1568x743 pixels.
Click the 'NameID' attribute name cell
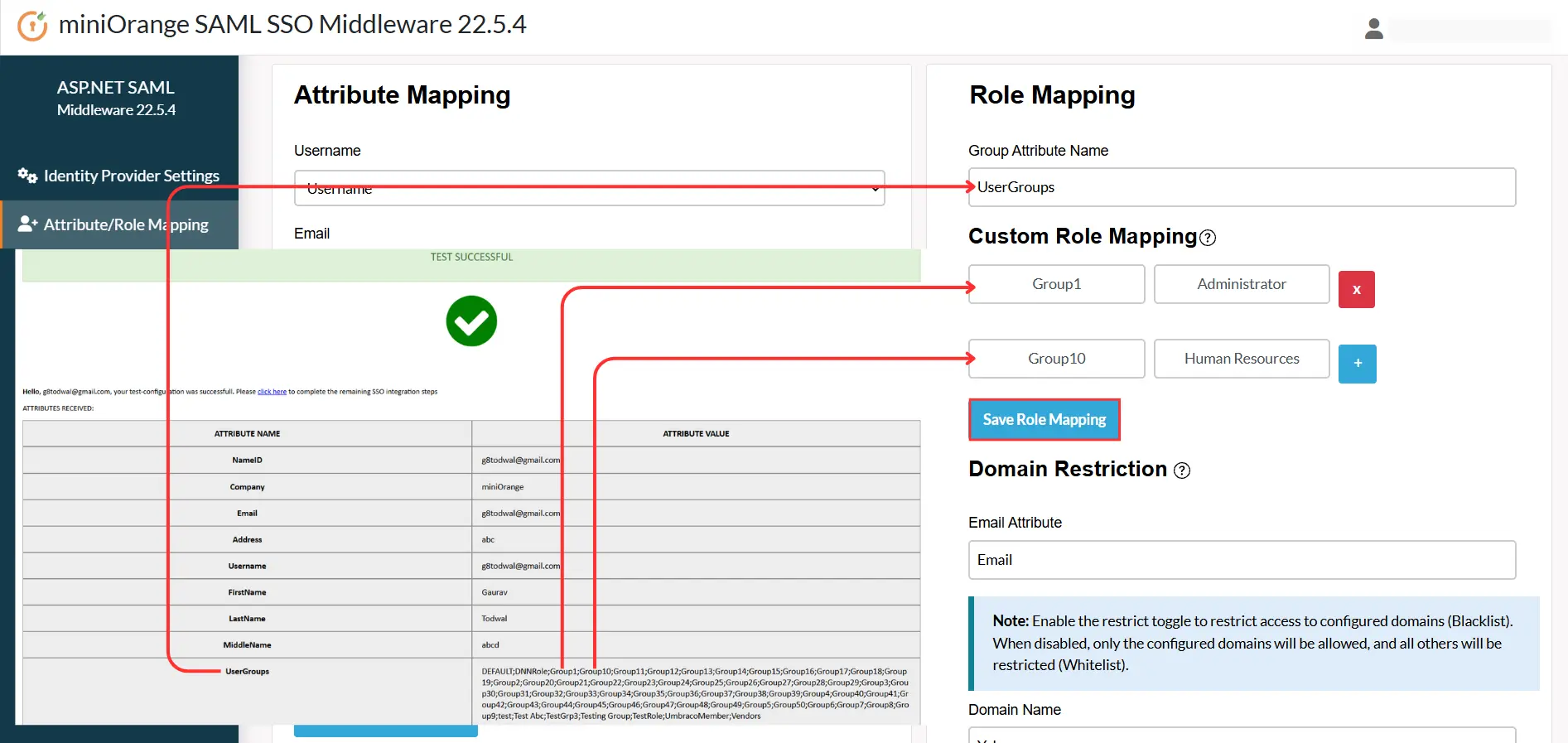click(x=247, y=460)
